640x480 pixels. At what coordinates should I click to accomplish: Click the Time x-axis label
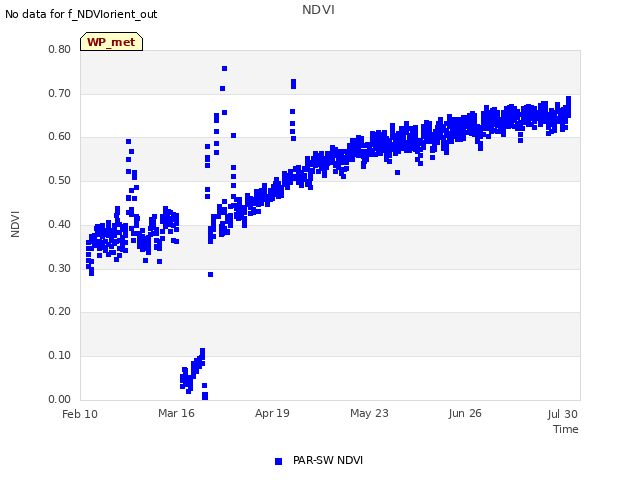566,429
